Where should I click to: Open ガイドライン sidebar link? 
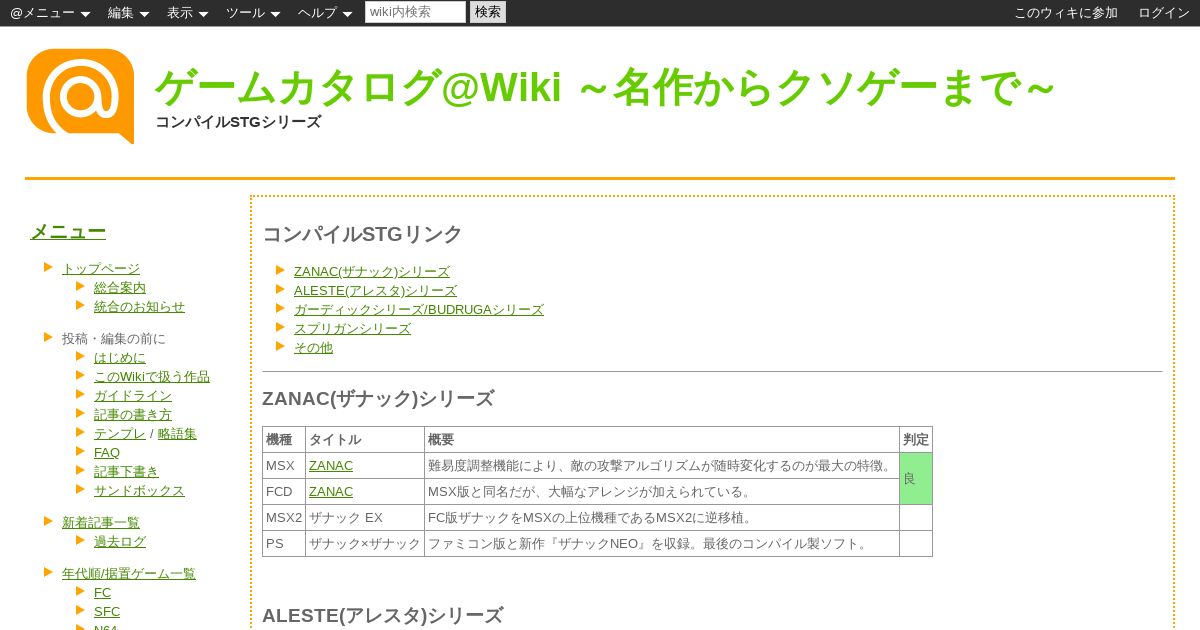(133, 395)
